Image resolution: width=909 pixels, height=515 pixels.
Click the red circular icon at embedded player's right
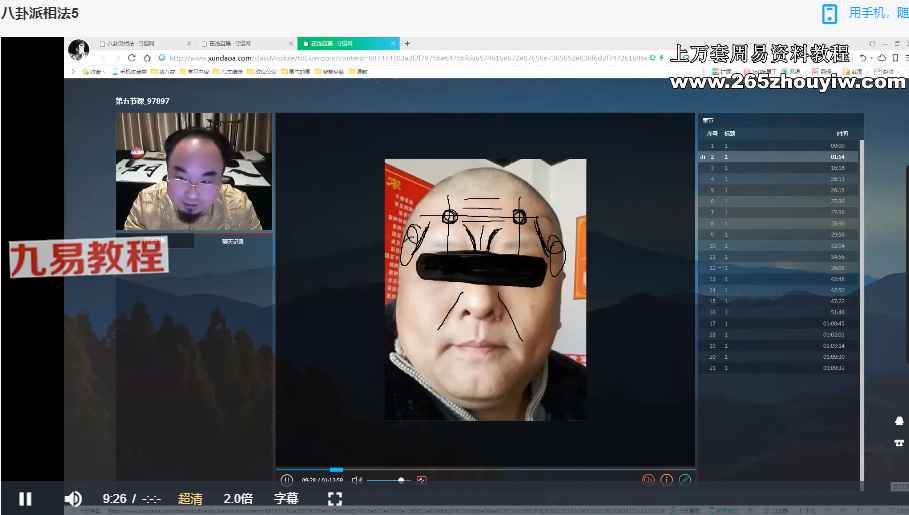pyautogui.click(x=648, y=480)
